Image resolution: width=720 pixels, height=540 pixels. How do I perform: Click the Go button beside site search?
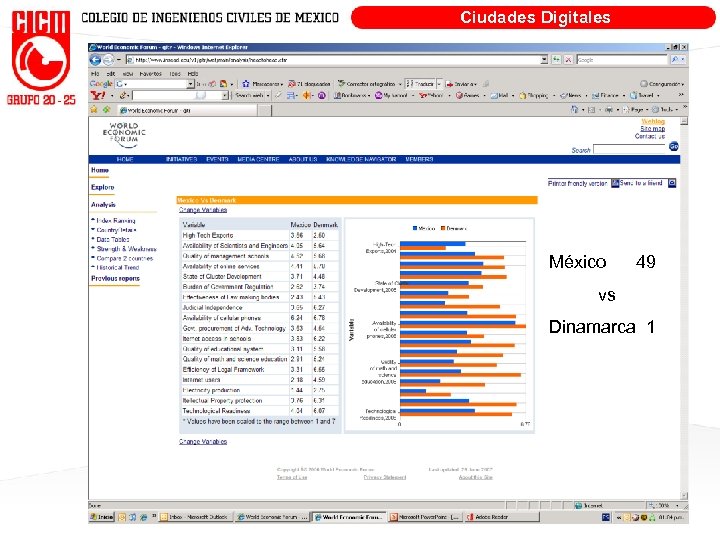(674, 146)
